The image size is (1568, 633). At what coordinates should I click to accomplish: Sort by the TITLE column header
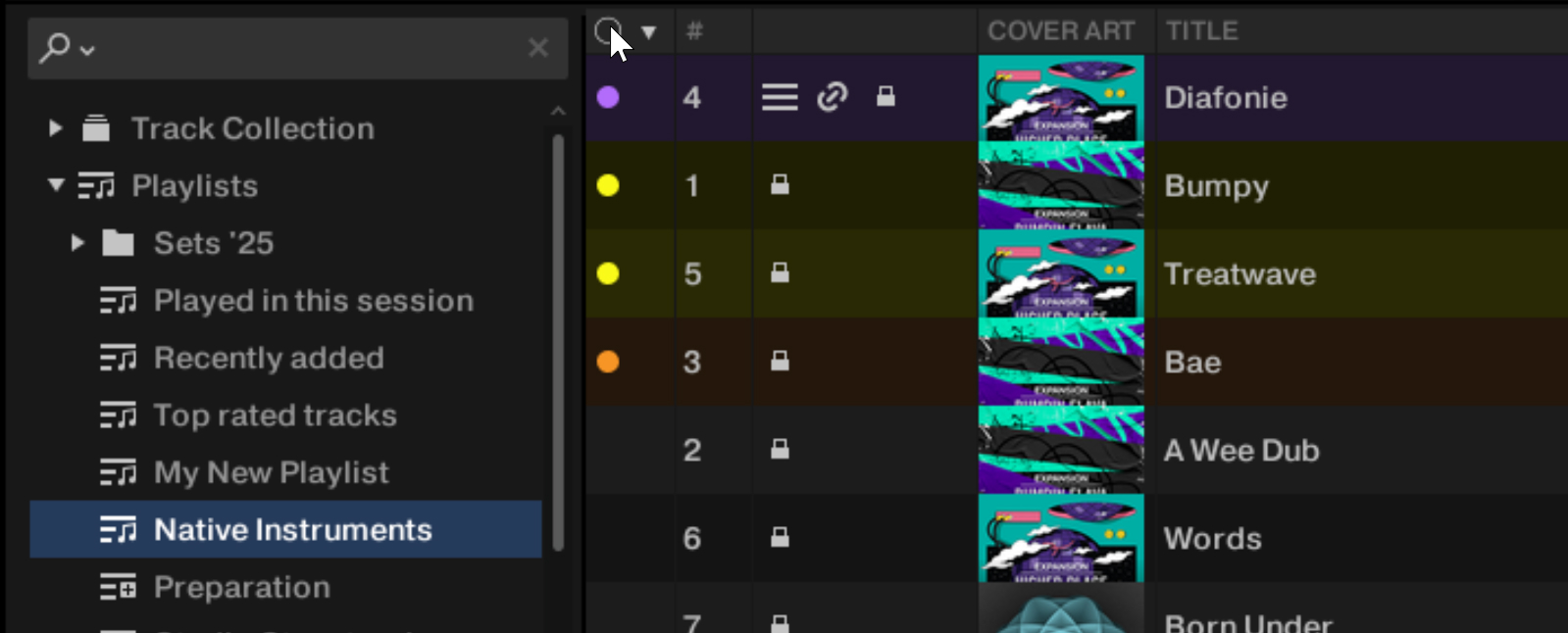coord(1202,31)
